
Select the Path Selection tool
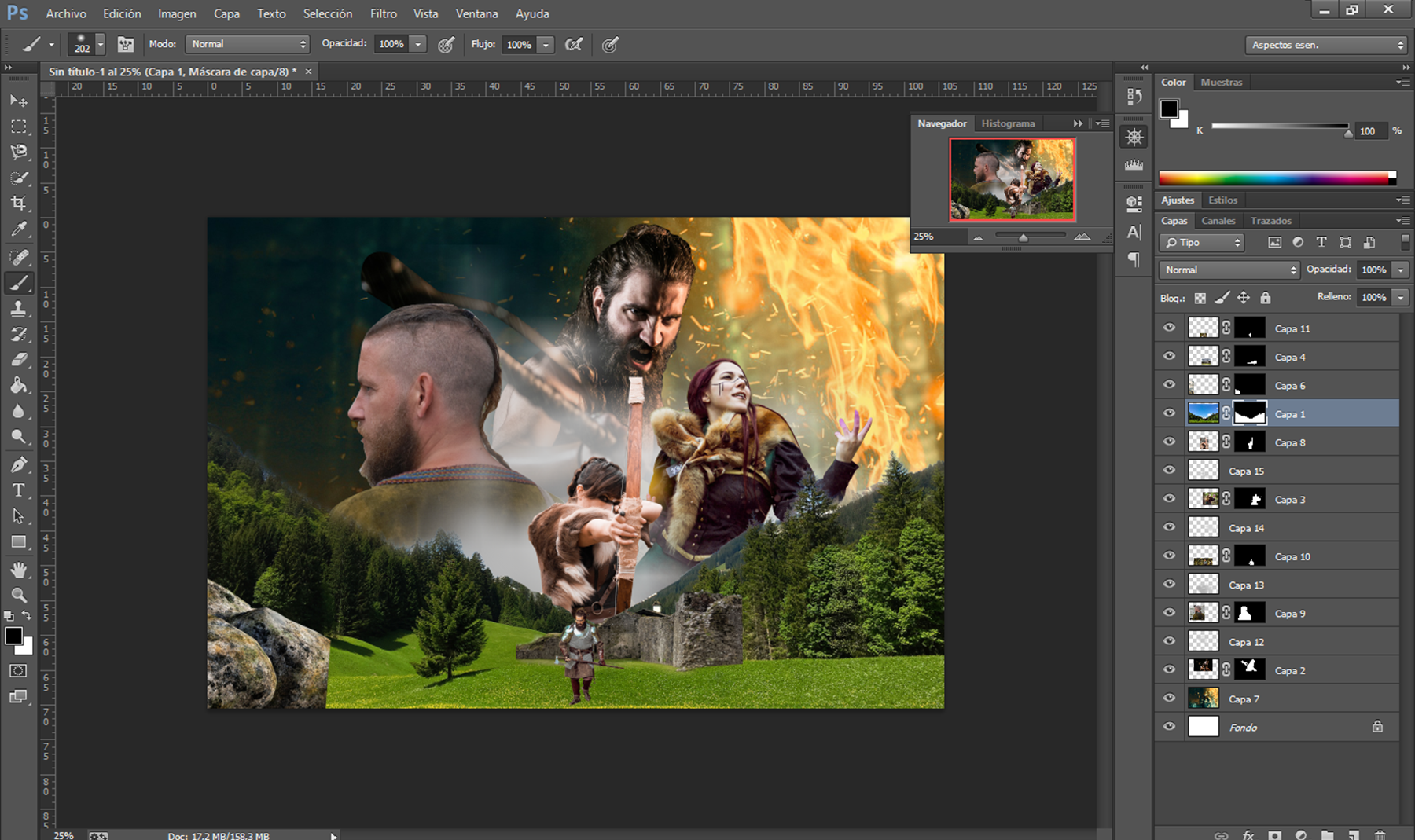click(x=19, y=516)
